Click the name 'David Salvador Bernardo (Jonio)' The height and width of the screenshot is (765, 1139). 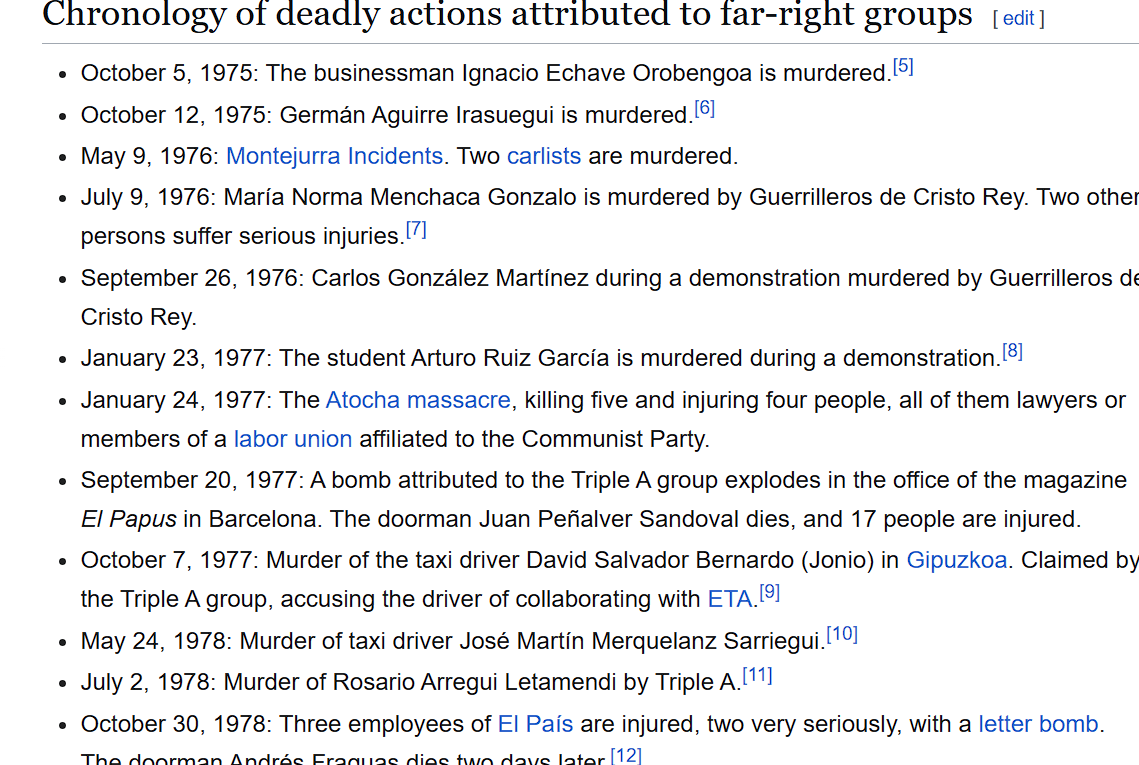click(700, 560)
